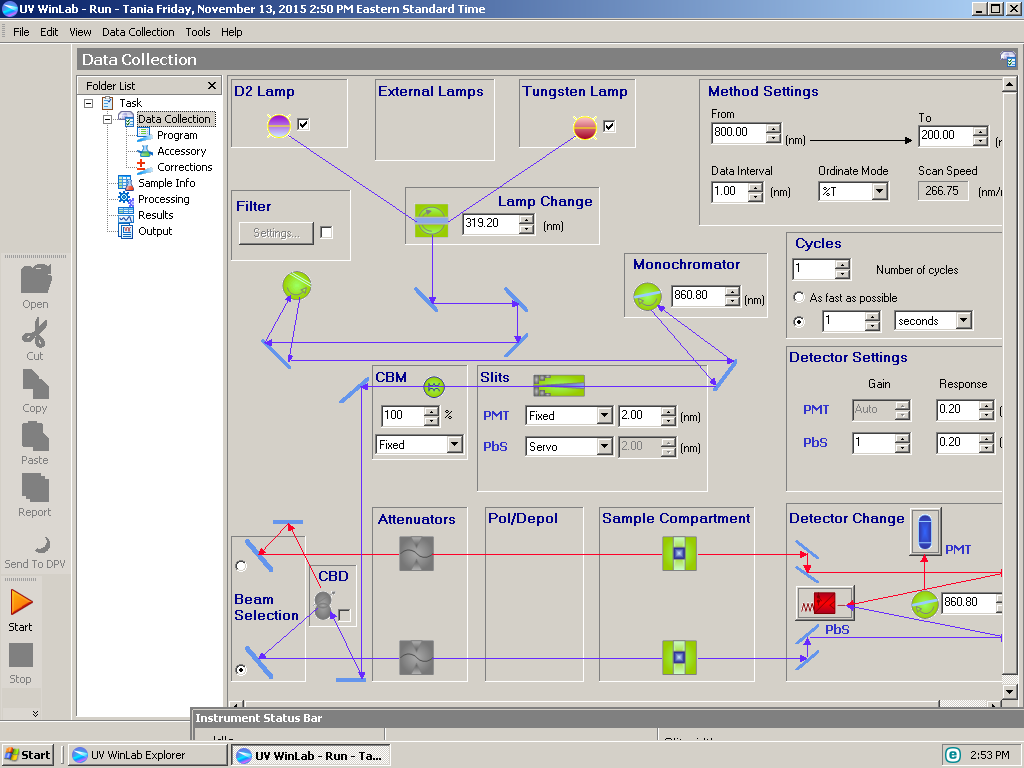Open the Data Collection menu
The image size is (1024, 768).
138,32
